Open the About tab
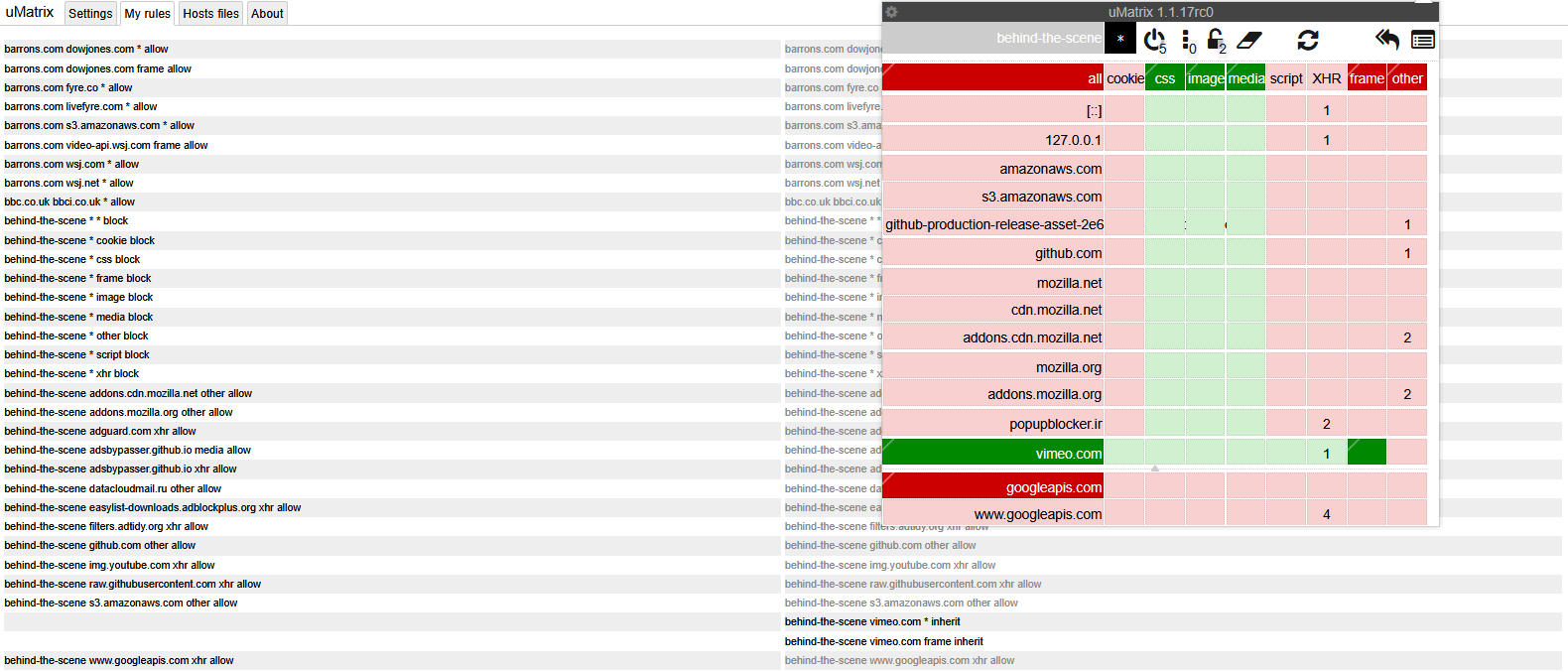Image resolution: width=1568 pixels, height=672 pixels. [267, 14]
